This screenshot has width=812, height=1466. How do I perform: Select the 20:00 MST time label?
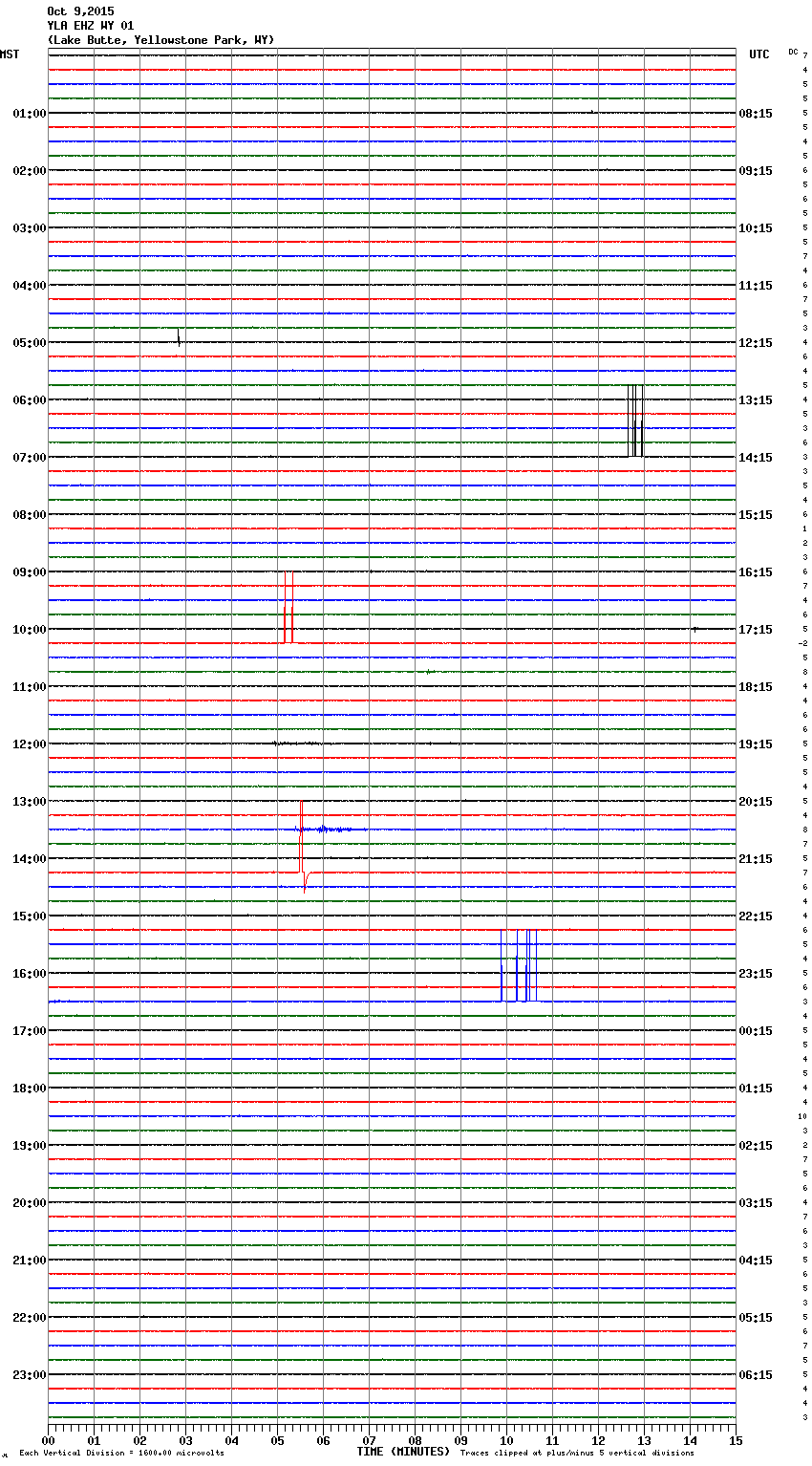[30, 1203]
